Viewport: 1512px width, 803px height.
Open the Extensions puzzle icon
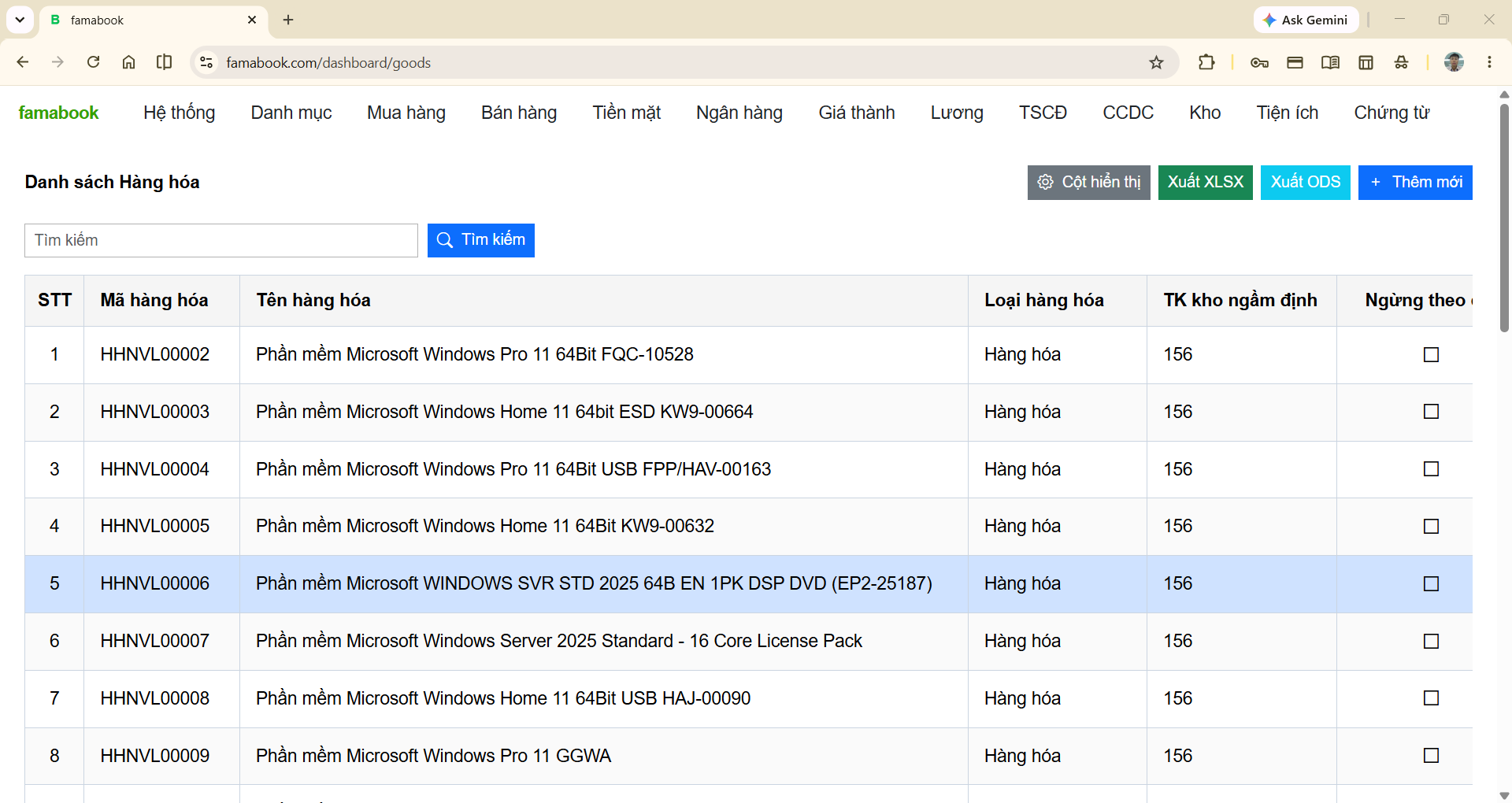tap(1206, 62)
